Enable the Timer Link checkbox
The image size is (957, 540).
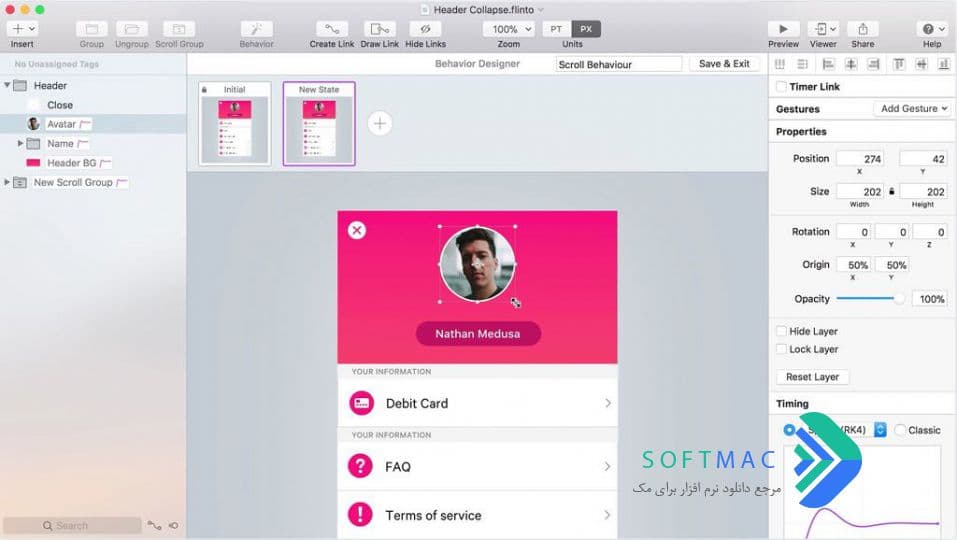click(x=781, y=87)
